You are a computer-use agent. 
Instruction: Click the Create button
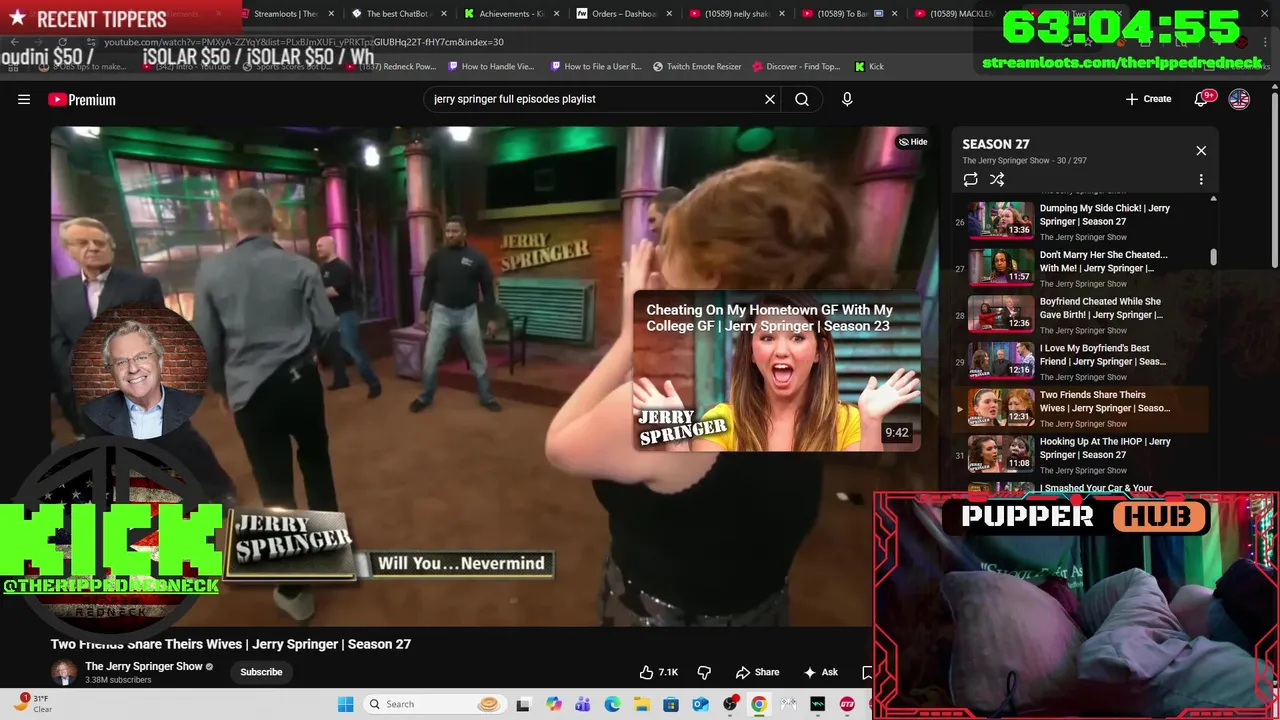pos(1148,99)
